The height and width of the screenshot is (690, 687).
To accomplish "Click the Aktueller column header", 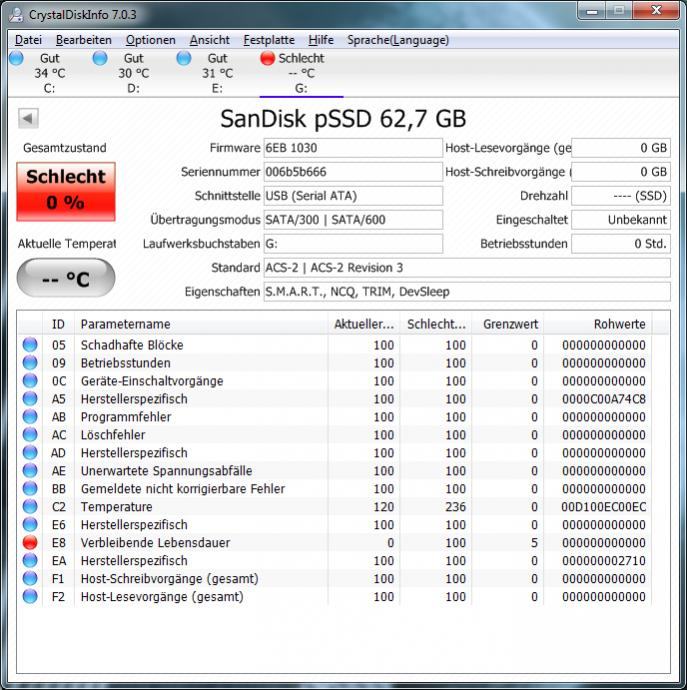I will [x=364, y=324].
